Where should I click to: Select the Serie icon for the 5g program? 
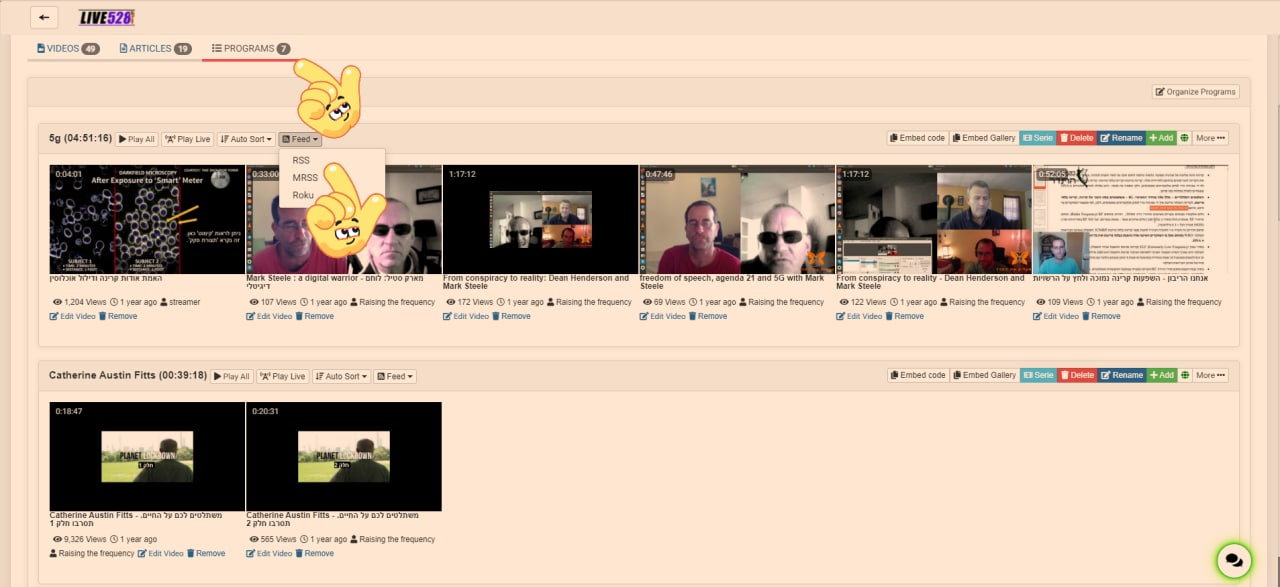[1037, 138]
